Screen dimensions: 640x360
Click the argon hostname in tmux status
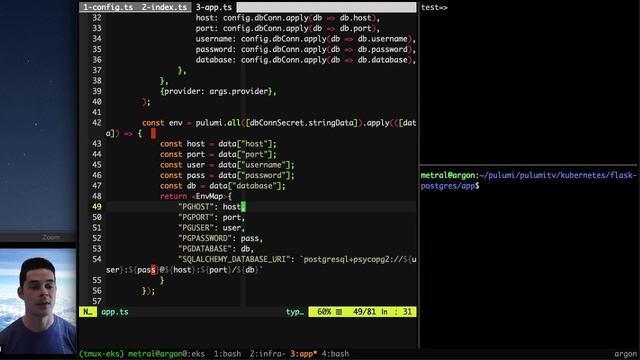pyautogui.click(x=625, y=353)
